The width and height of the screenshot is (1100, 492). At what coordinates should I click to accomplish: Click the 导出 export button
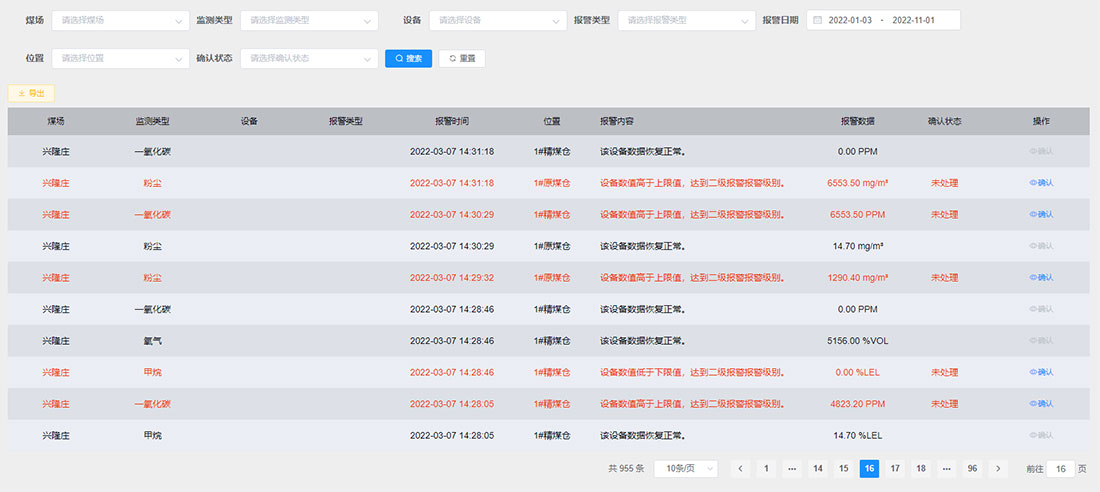point(31,93)
